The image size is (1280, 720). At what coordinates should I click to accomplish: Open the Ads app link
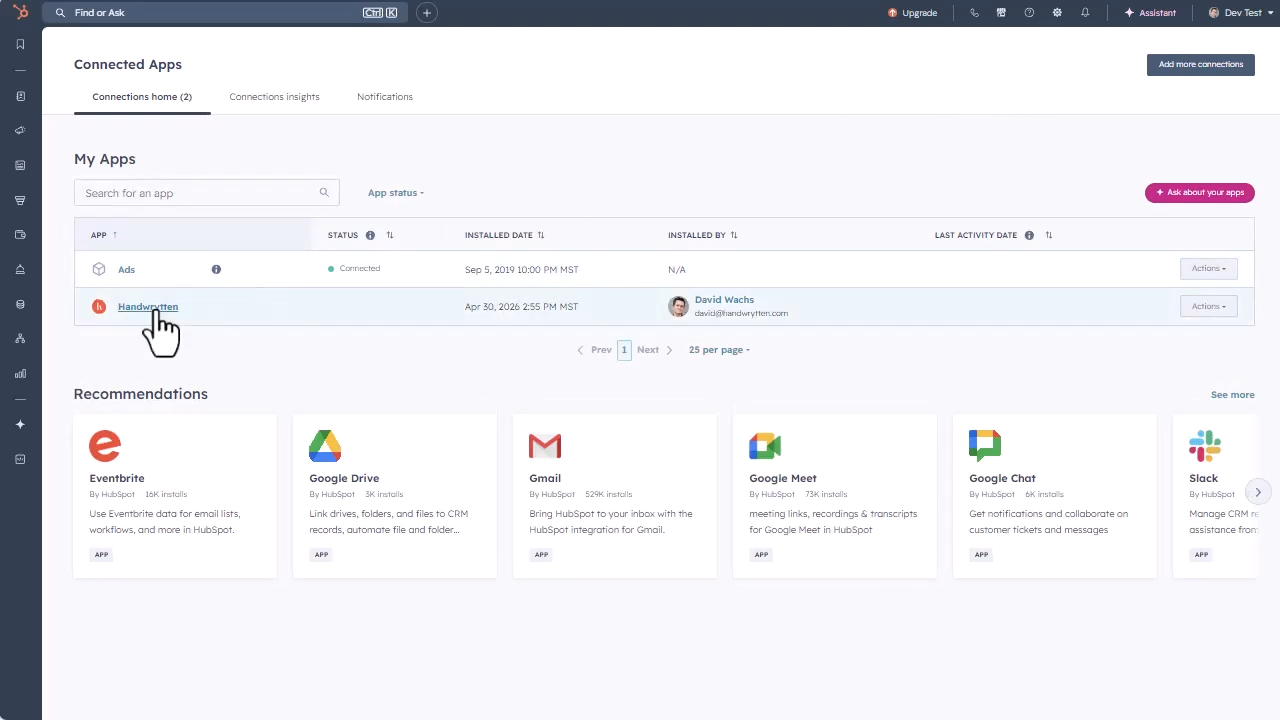(126, 269)
